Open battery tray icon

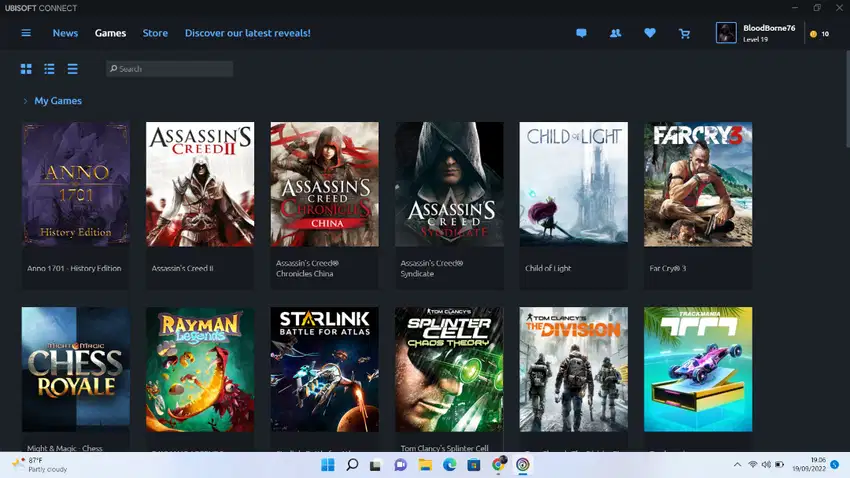pyautogui.click(x=780, y=464)
